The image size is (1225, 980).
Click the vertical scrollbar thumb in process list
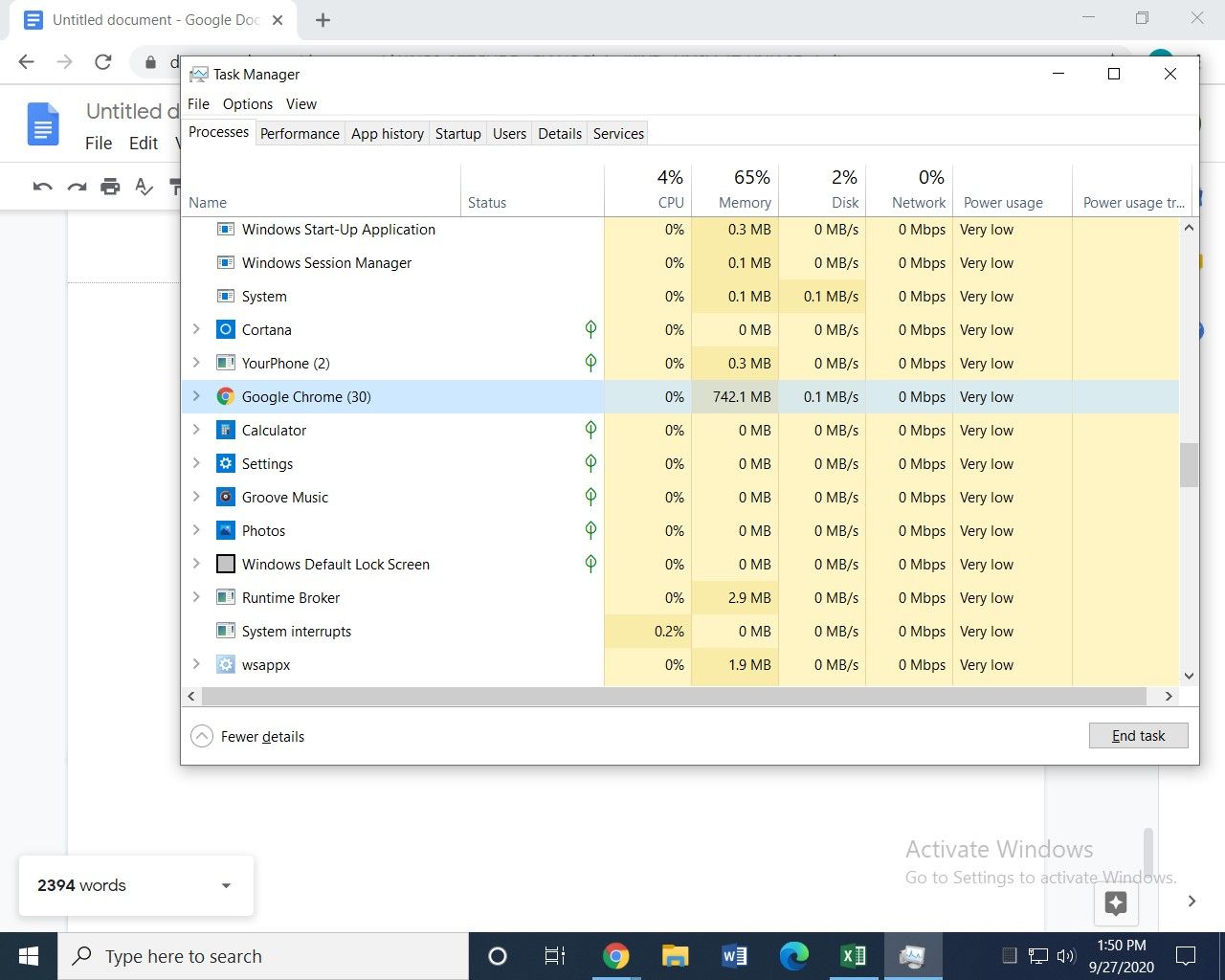pyautogui.click(x=1189, y=465)
